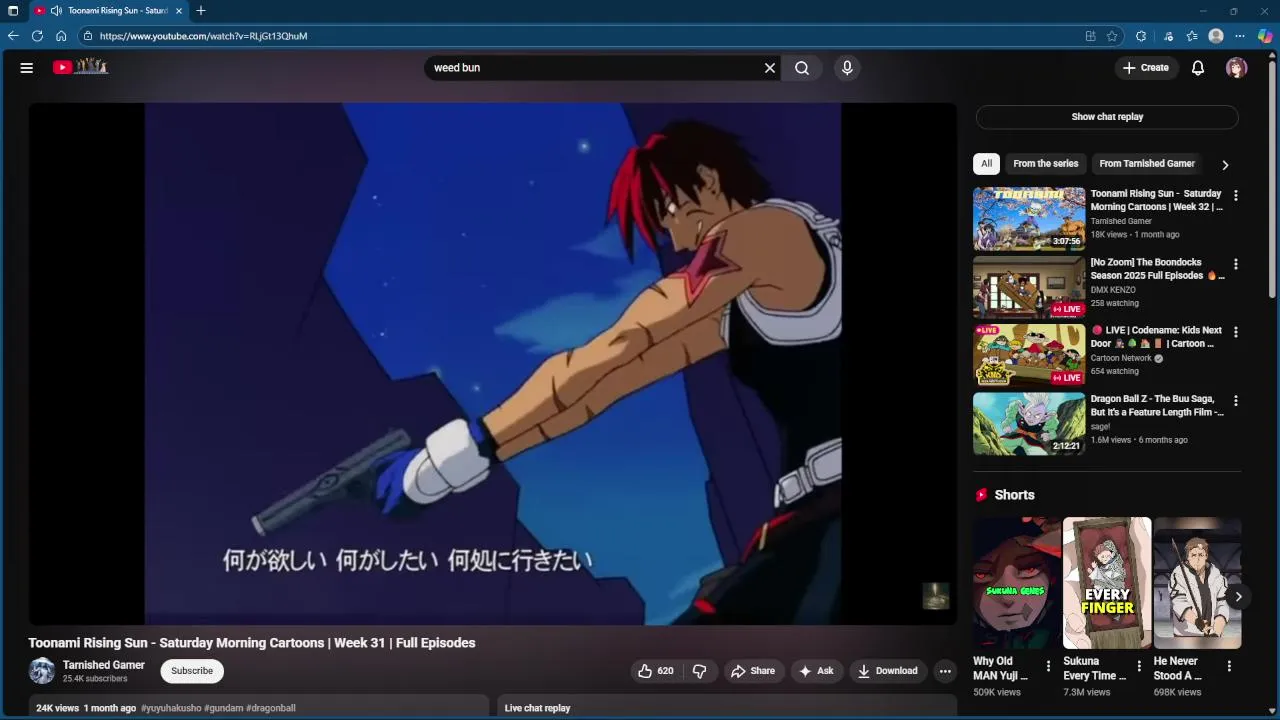Dislike the video
Viewport: 1280px width, 720px height.
coord(700,671)
